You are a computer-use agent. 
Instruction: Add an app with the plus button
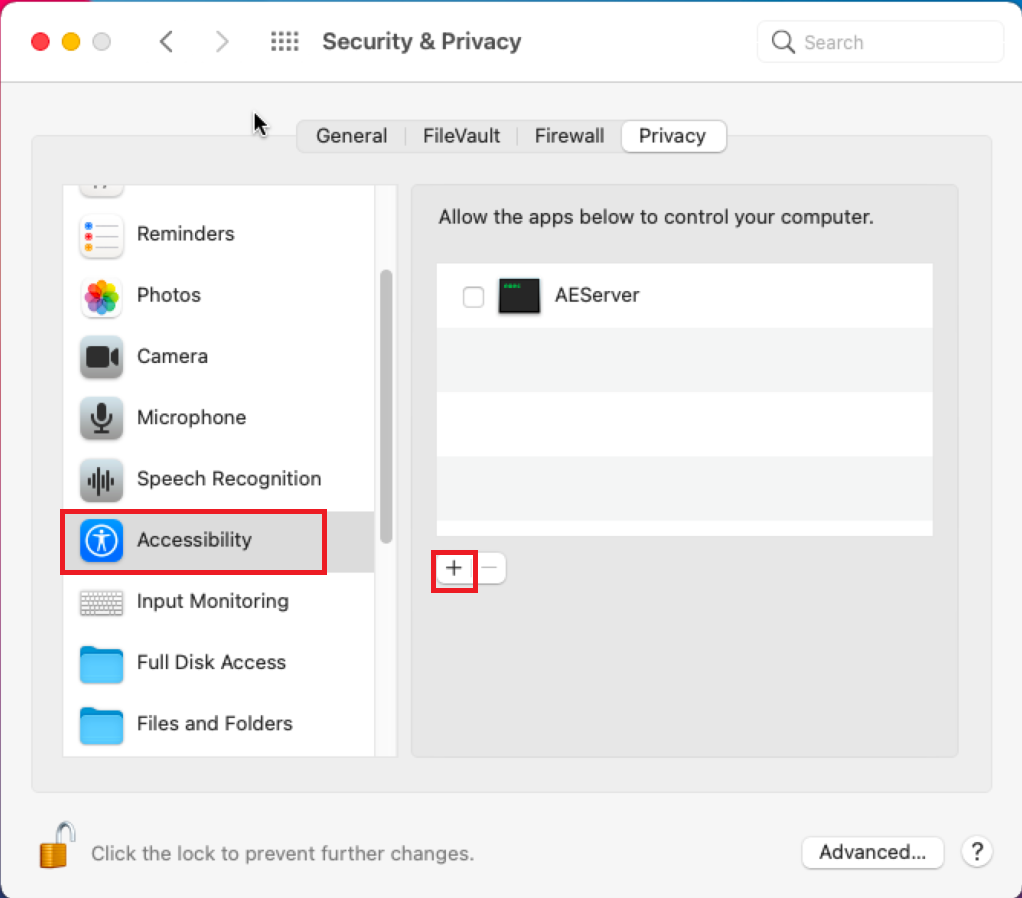pyautogui.click(x=454, y=568)
